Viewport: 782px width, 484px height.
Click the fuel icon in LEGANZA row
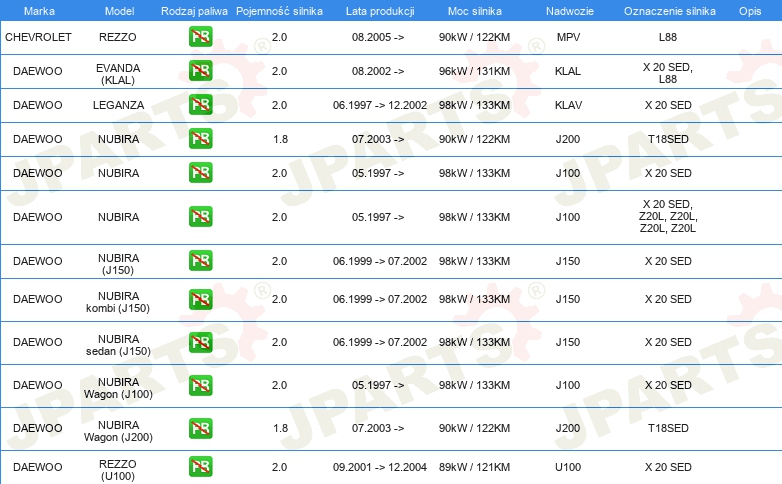[200, 105]
